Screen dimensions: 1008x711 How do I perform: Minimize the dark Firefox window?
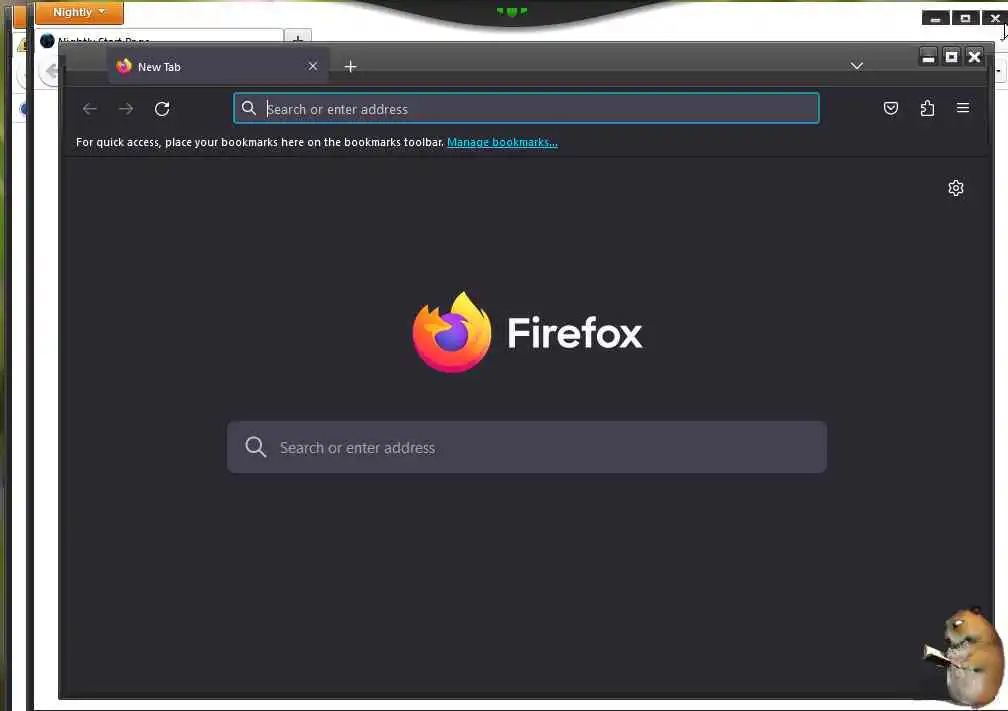tap(928, 57)
